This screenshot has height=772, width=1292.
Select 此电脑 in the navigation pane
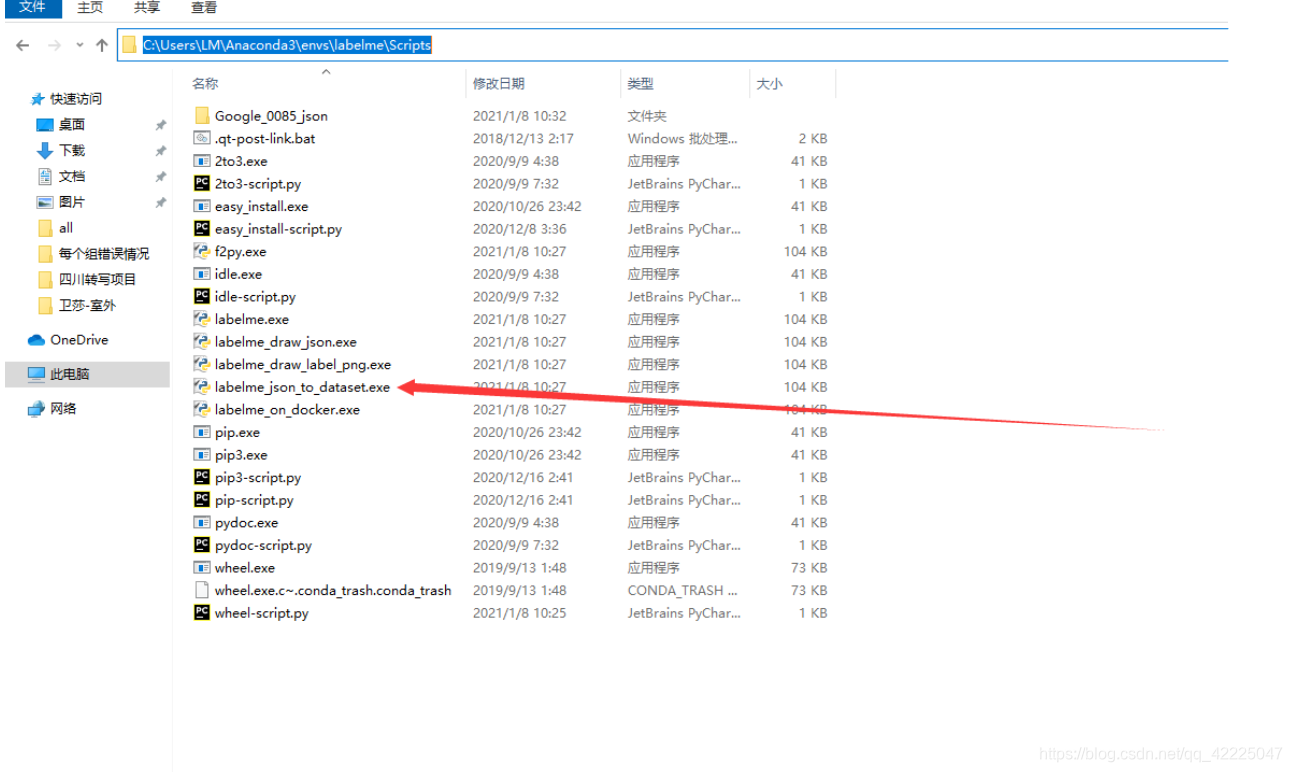click(70, 374)
